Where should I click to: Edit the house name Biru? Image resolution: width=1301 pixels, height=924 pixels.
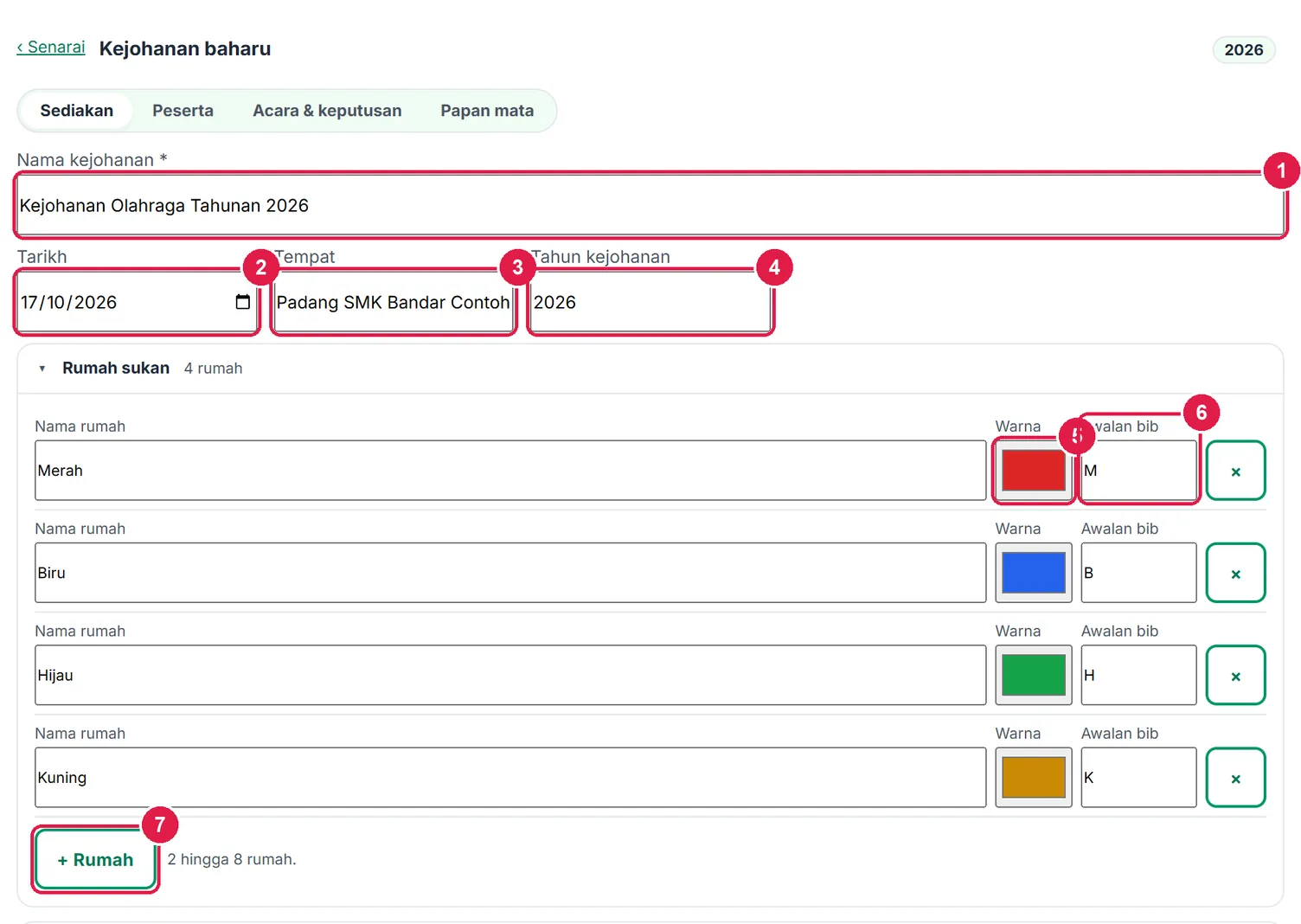pyautogui.click(x=510, y=573)
